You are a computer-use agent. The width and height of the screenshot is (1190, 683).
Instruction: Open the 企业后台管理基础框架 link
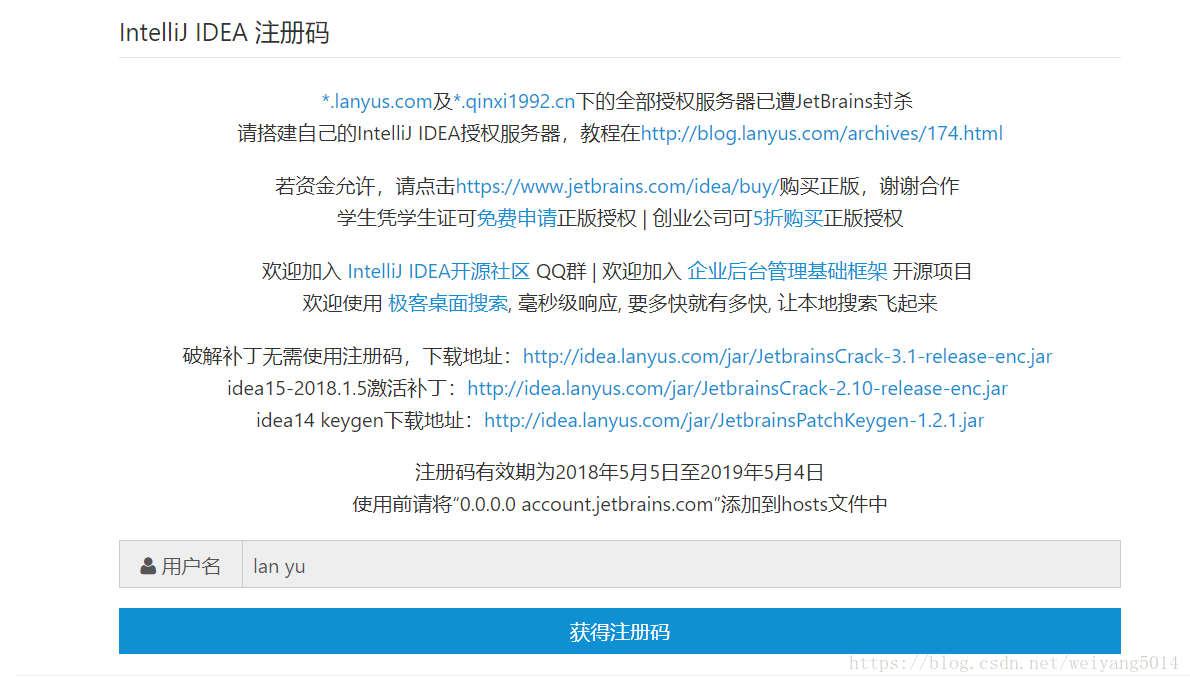(787, 272)
